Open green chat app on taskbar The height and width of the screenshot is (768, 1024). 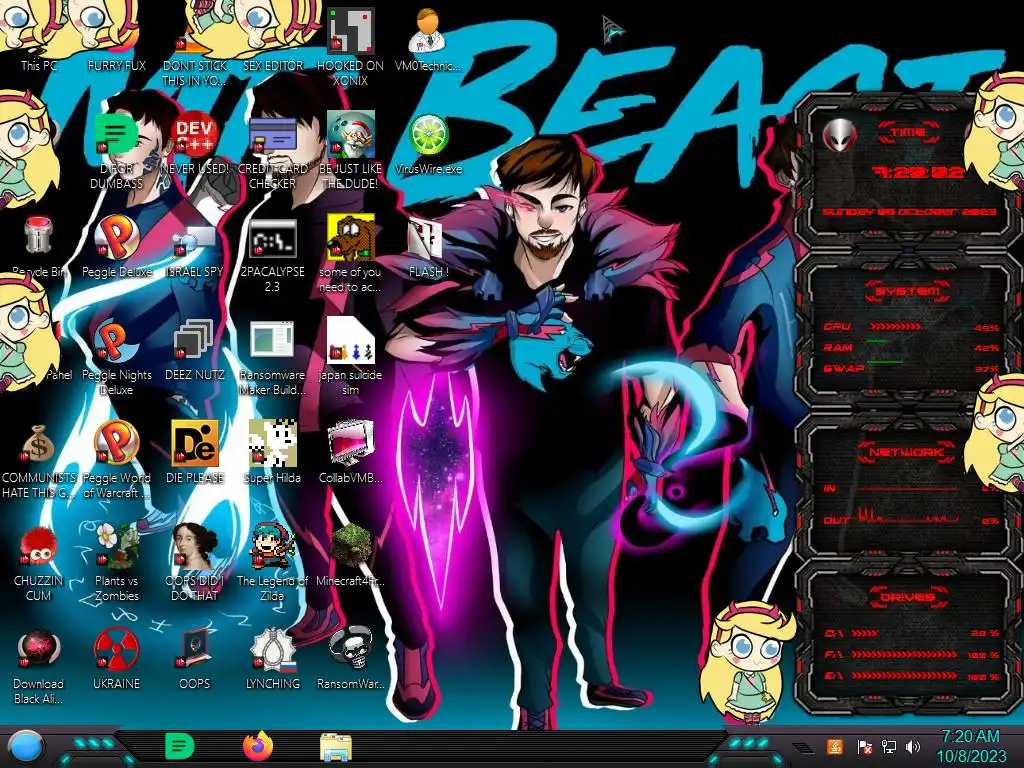(x=180, y=746)
